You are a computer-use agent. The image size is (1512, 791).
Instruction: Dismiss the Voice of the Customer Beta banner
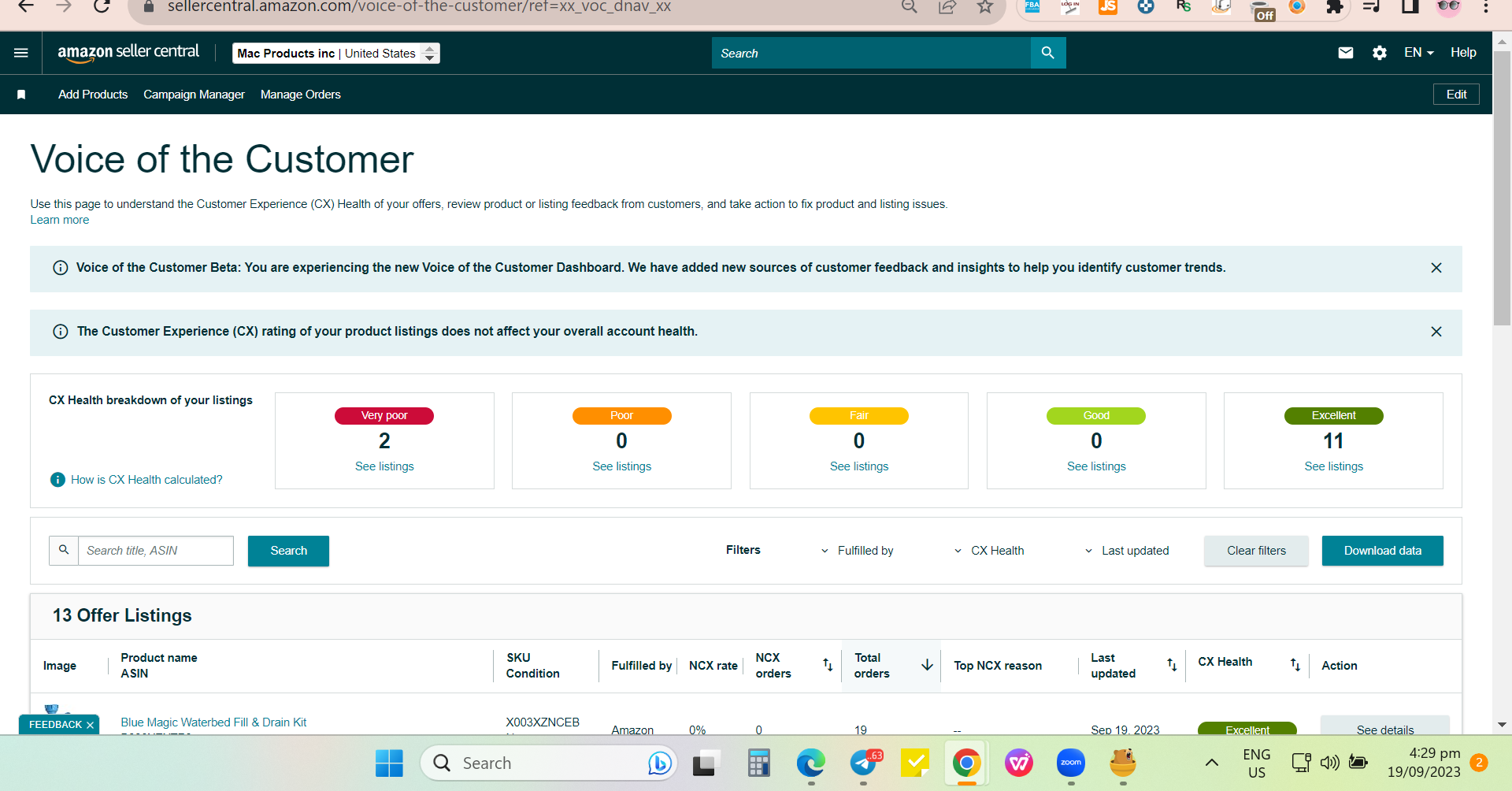click(1436, 268)
